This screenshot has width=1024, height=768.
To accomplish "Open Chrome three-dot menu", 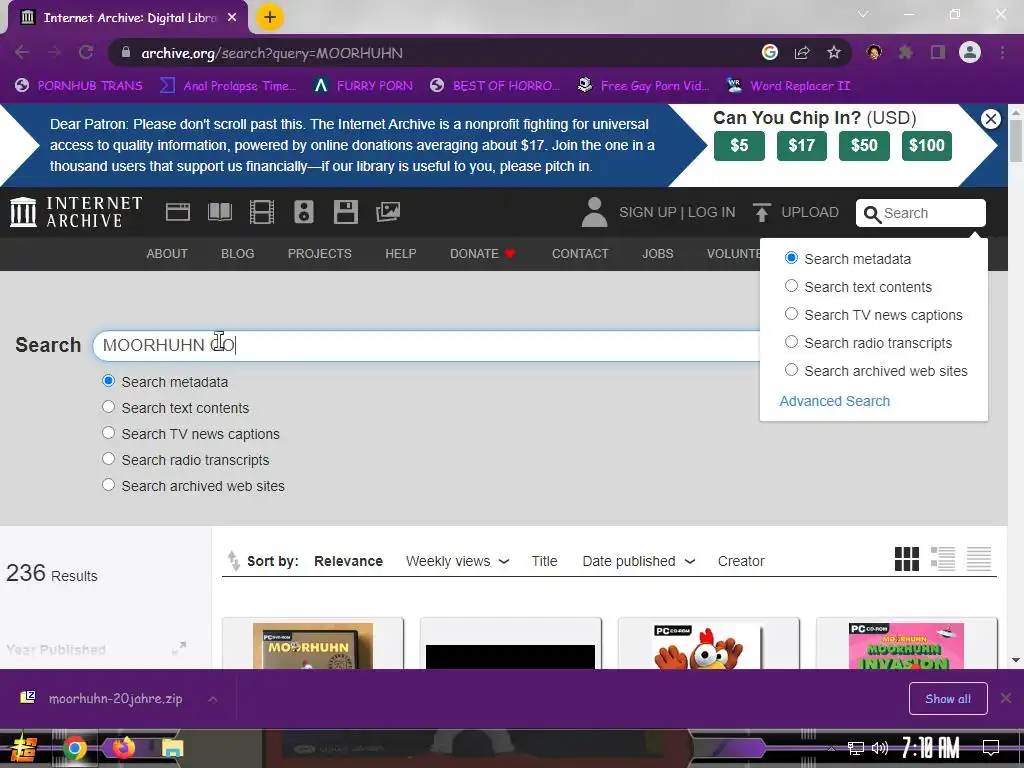I will (1002, 52).
